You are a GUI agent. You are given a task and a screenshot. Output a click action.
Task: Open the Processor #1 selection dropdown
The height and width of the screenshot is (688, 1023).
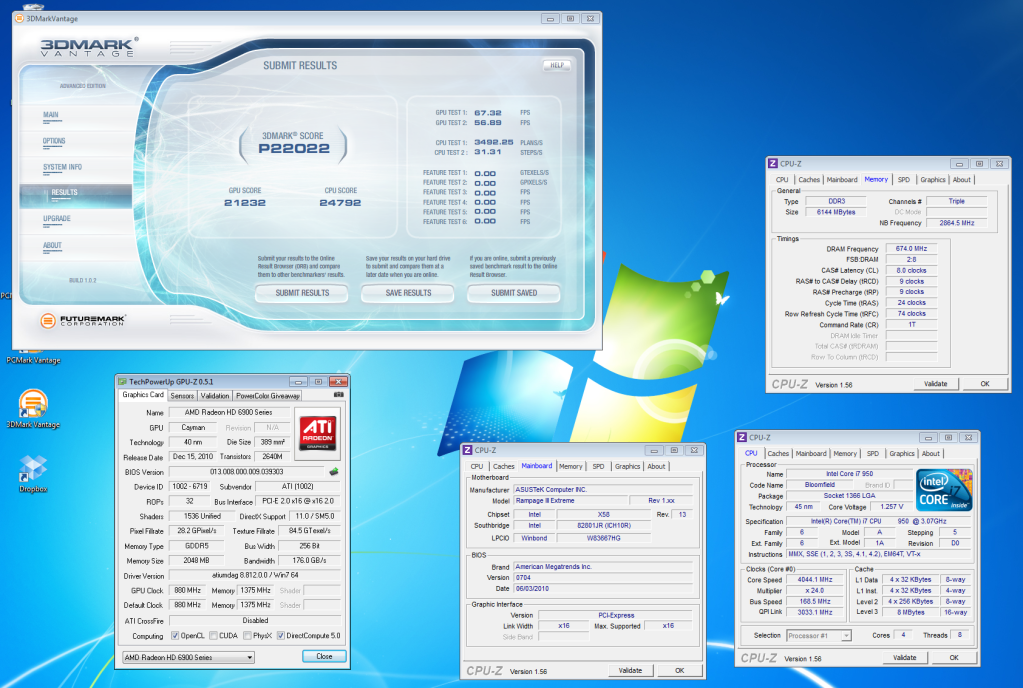[819, 635]
